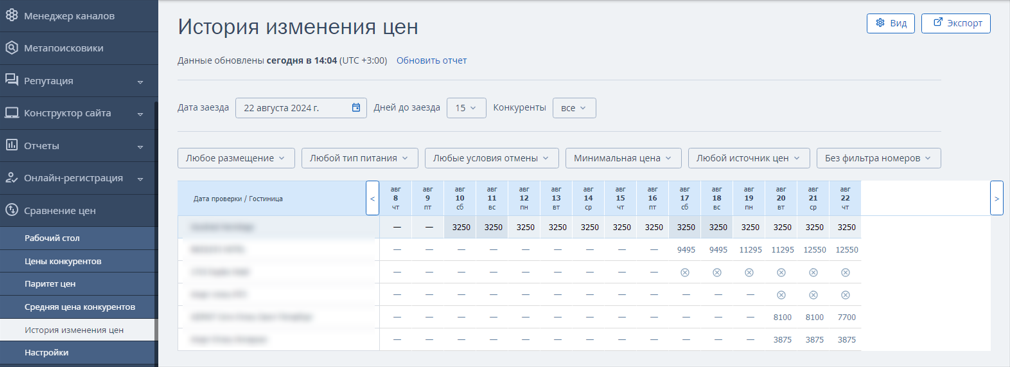
Task: Click the авг 10 сб column header
Action: point(460,198)
